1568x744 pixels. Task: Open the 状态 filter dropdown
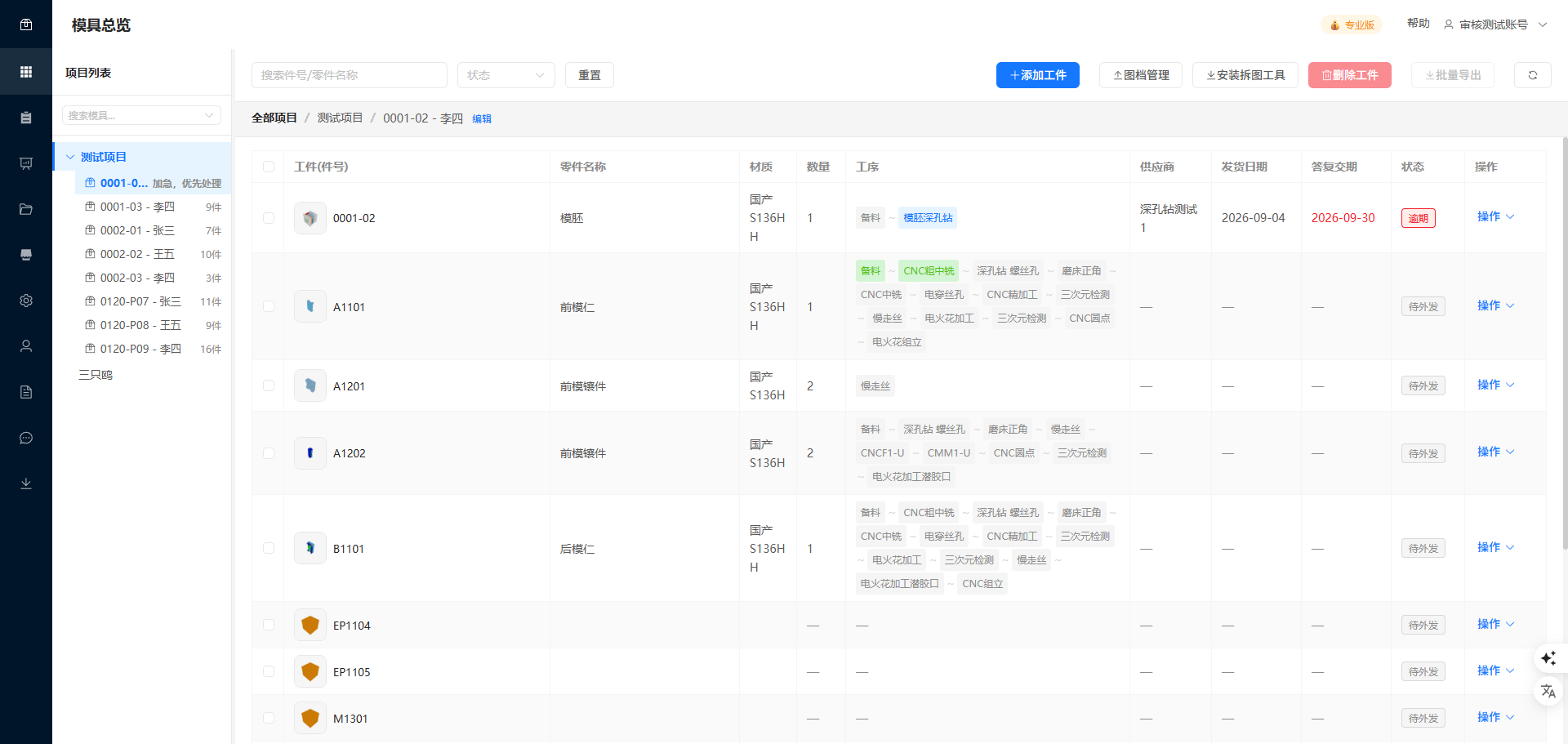pos(506,75)
